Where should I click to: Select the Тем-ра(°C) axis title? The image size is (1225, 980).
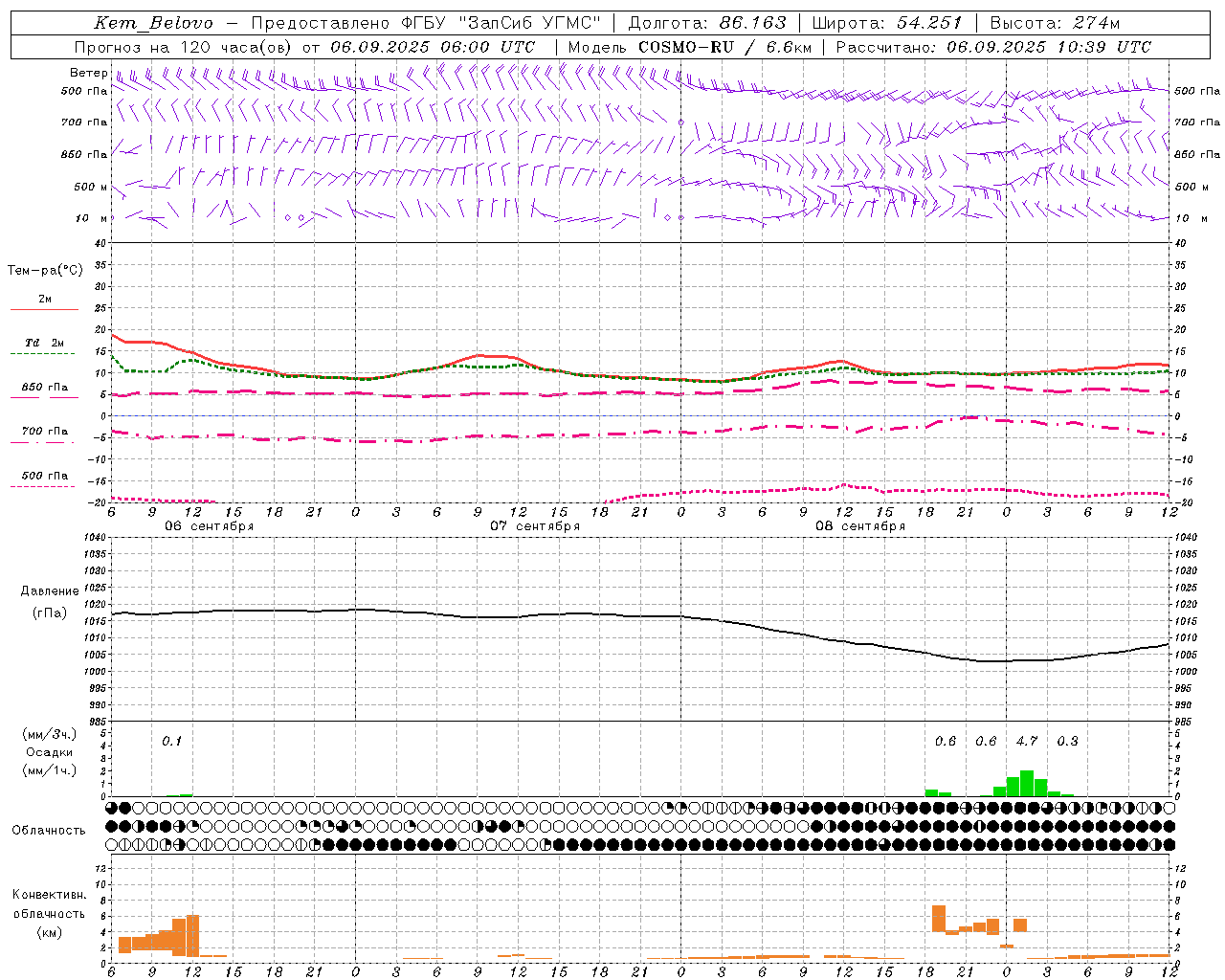(x=45, y=271)
